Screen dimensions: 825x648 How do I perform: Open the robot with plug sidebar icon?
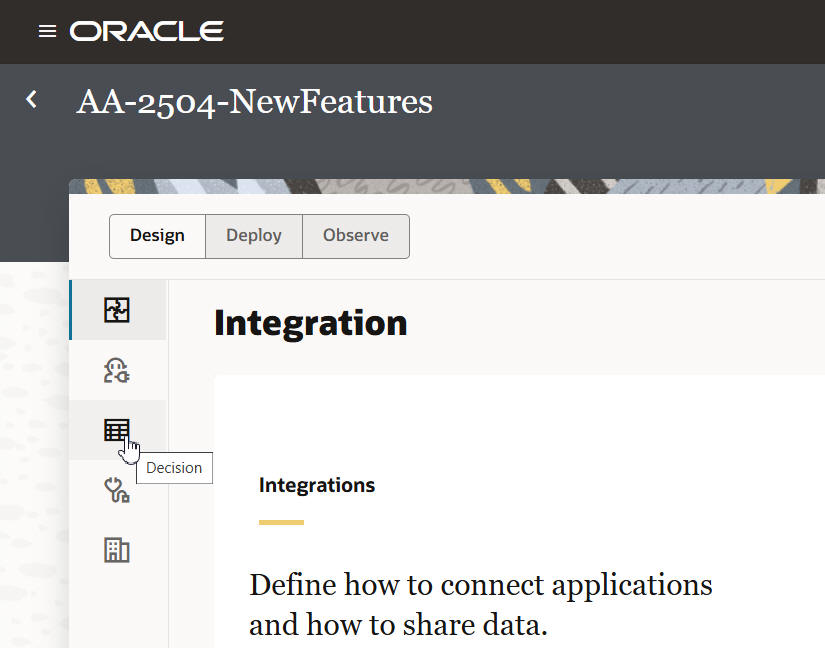click(117, 371)
